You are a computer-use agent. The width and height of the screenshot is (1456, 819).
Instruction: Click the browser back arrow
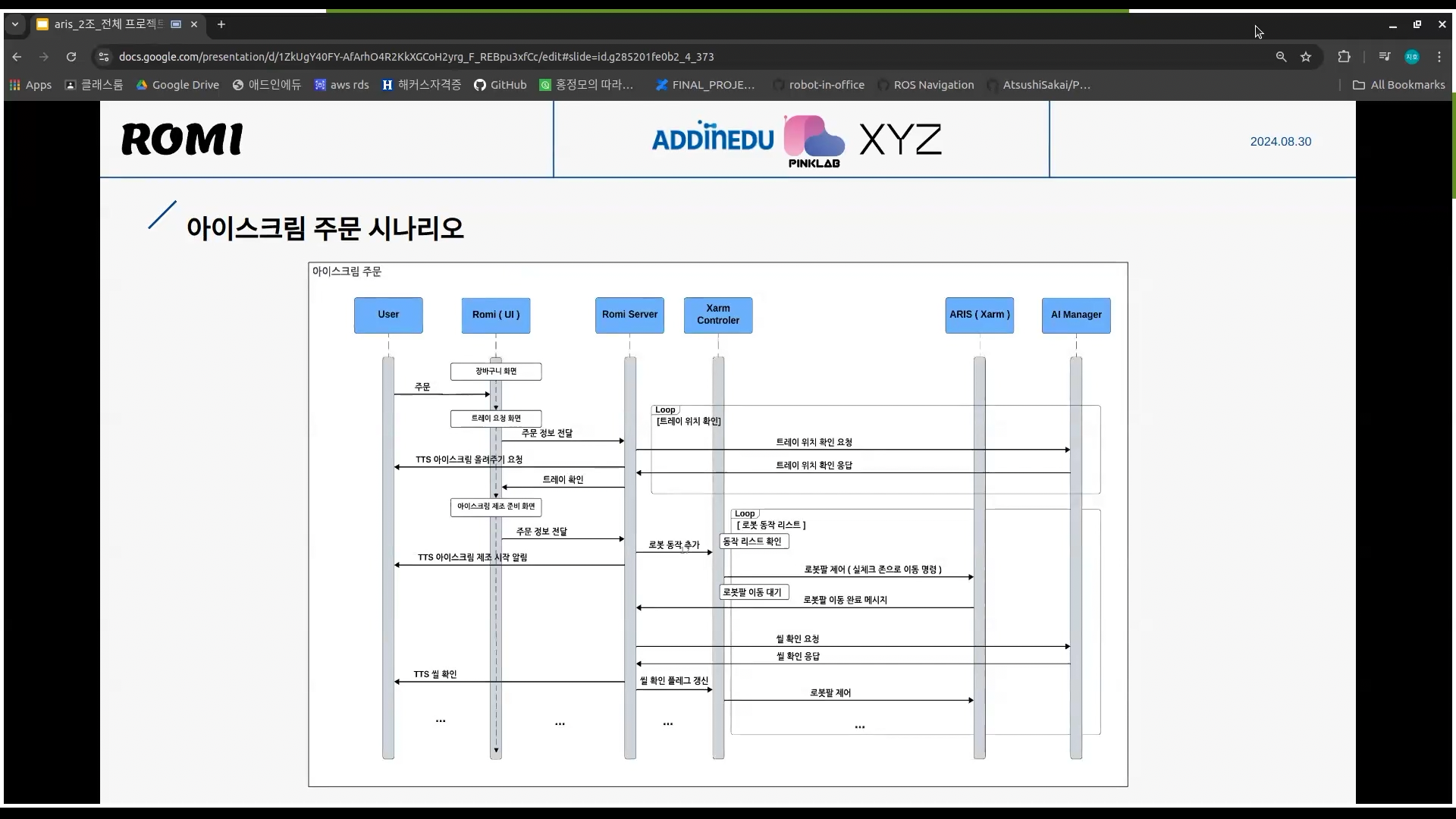coord(17,57)
